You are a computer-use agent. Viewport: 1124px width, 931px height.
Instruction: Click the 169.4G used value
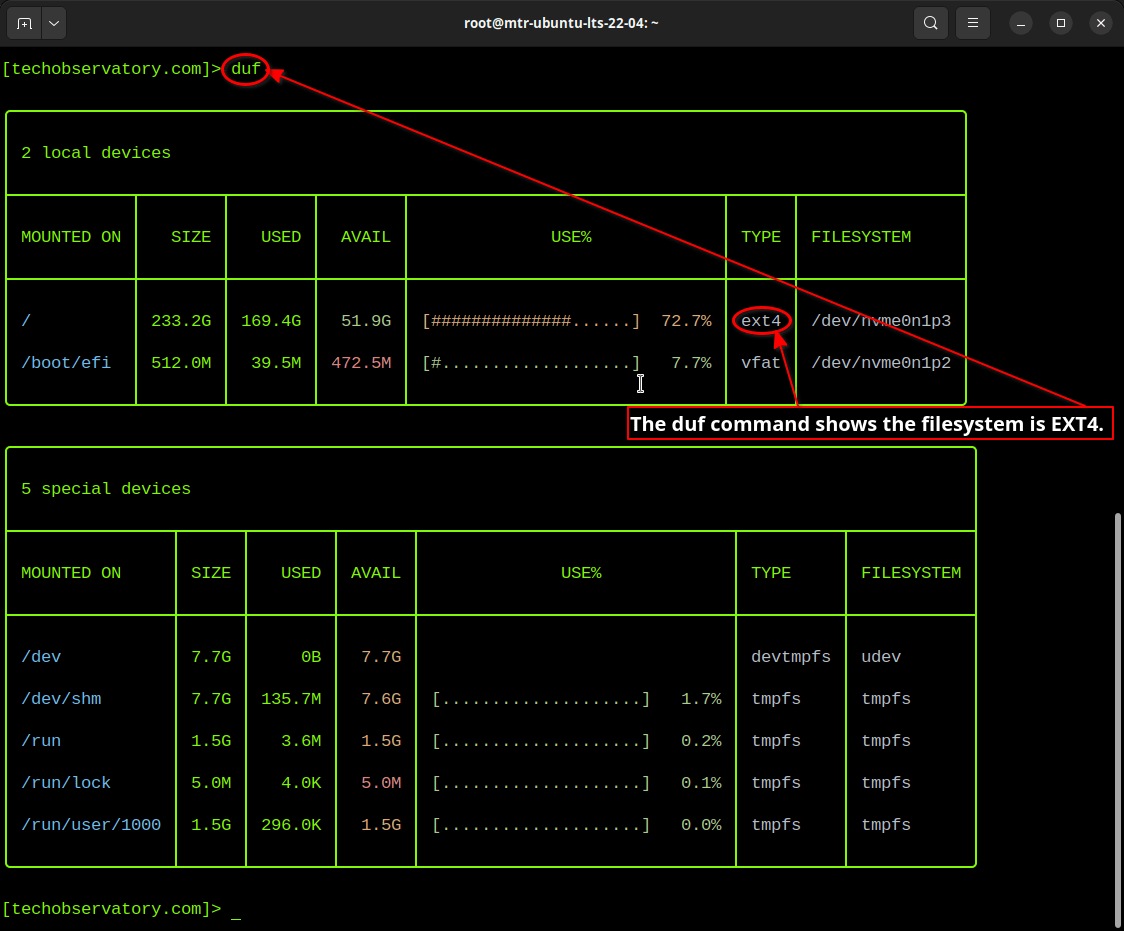[x=271, y=321]
